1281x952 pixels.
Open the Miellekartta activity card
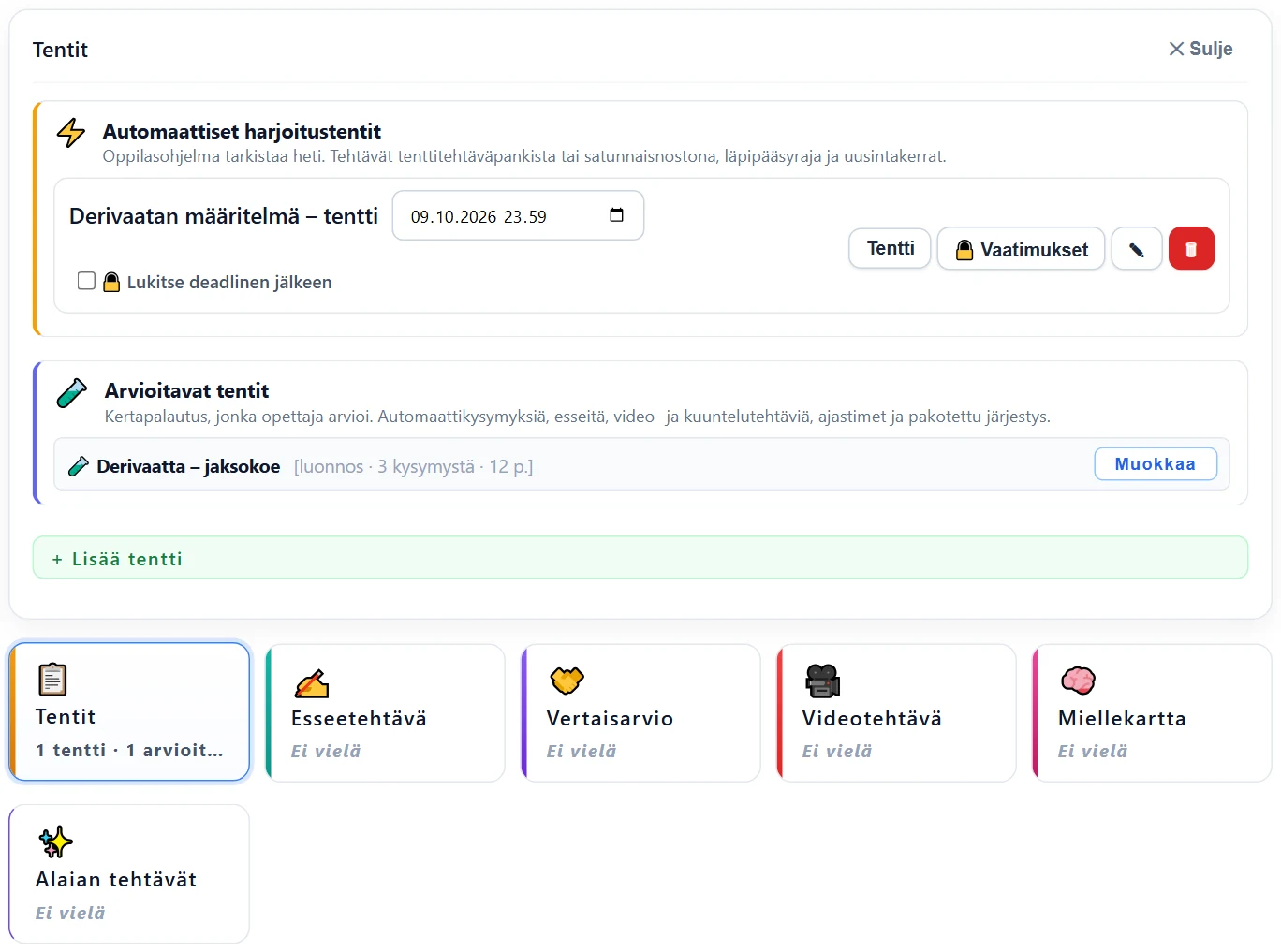[x=1152, y=712]
